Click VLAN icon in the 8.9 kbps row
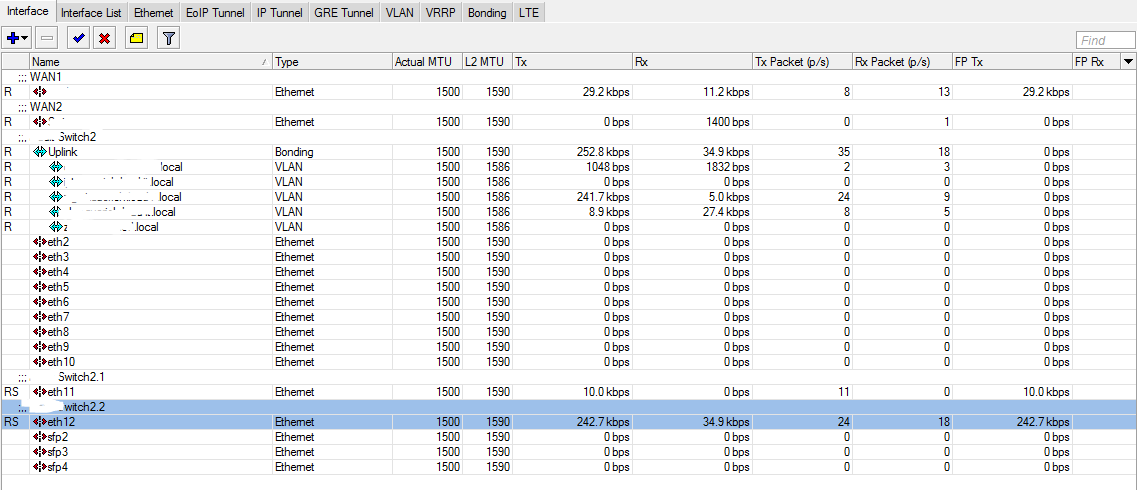This screenshot has width=1137, height=490. 56,212
